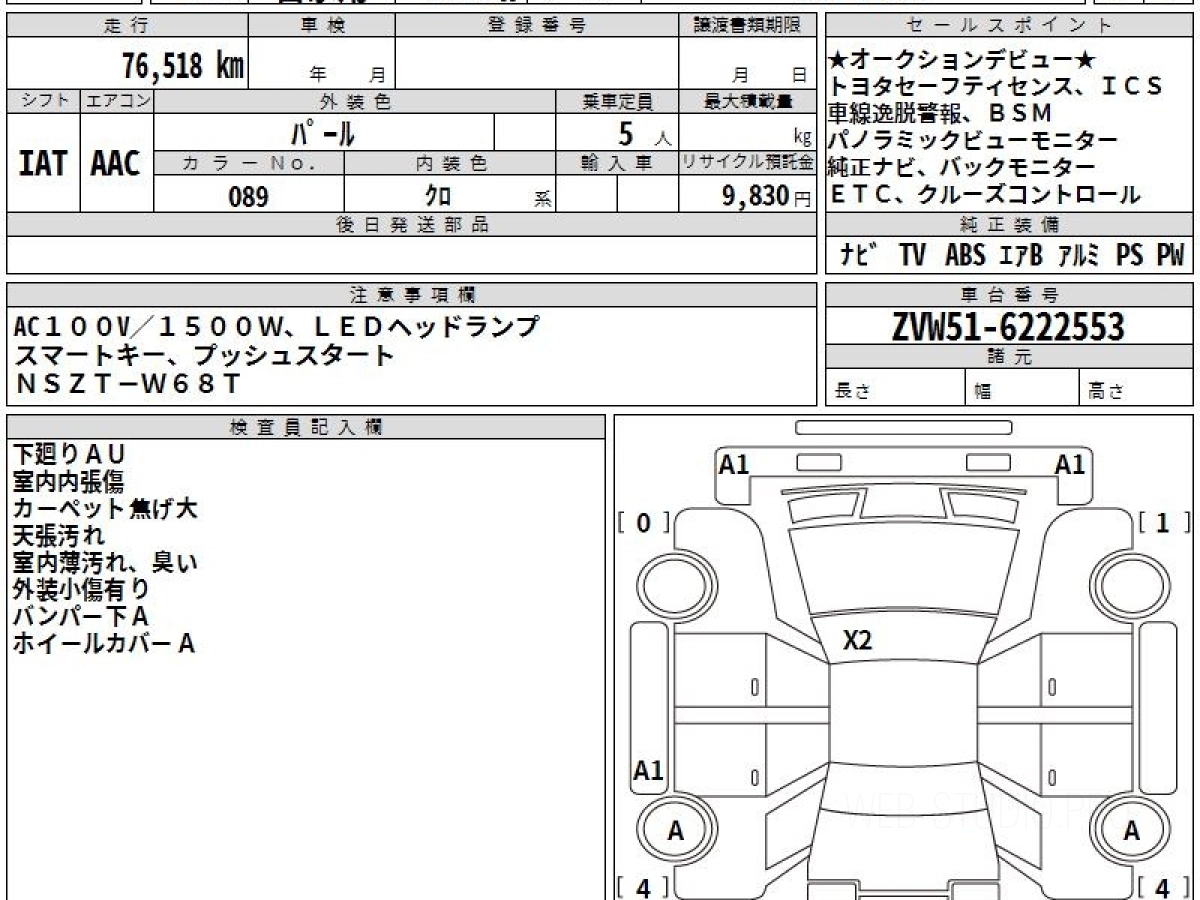Click the パノラミックビューモニター line
Viewport: 1200px width, 900px height.
click(974, 141)
